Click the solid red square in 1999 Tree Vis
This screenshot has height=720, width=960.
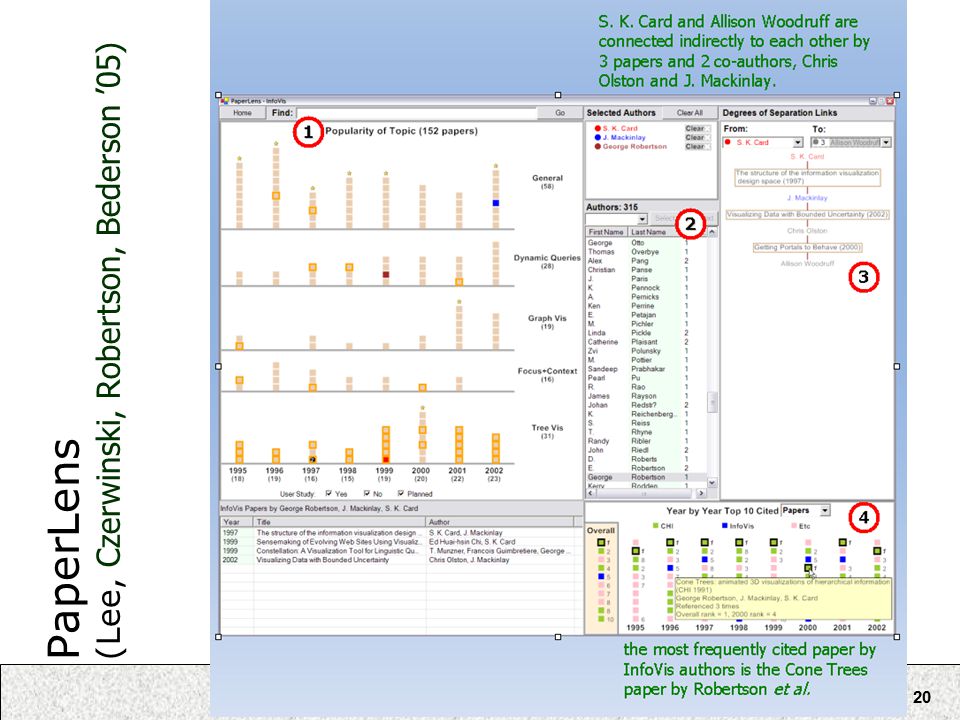[x=386, y=459]
